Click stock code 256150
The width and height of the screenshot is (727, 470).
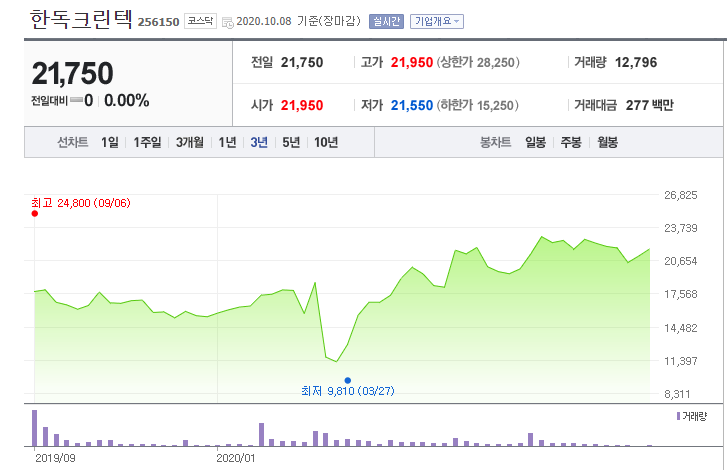159,22
